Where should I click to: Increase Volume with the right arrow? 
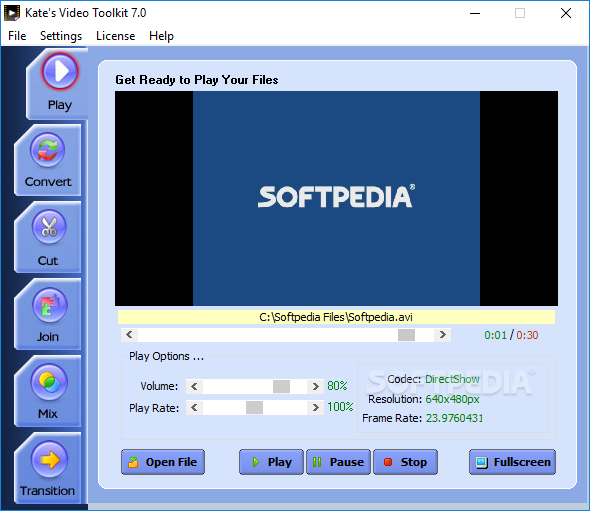coord(315,386)
